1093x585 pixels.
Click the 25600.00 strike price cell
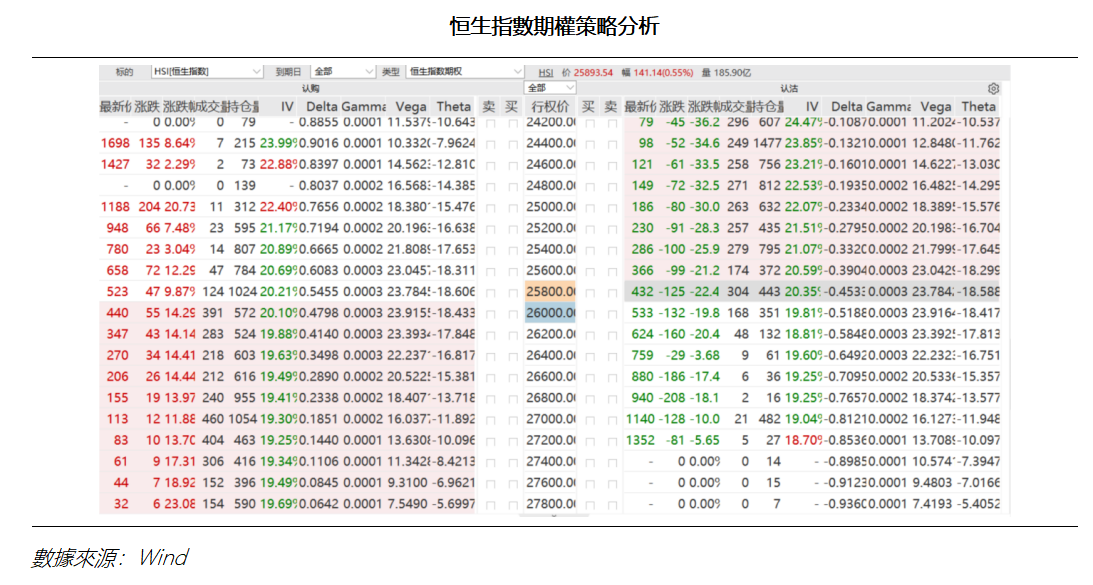[x=550, y=271]
